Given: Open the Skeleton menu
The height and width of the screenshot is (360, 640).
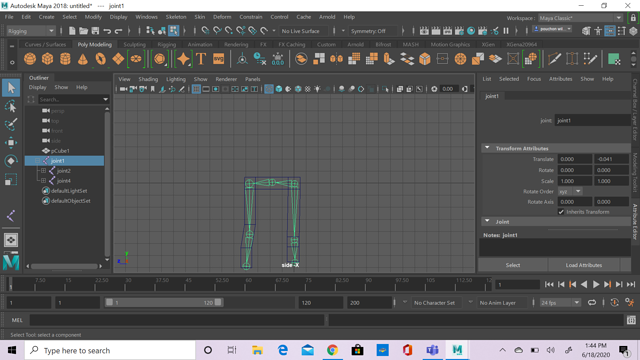Looking at the screenshot, I should point(176,17).
